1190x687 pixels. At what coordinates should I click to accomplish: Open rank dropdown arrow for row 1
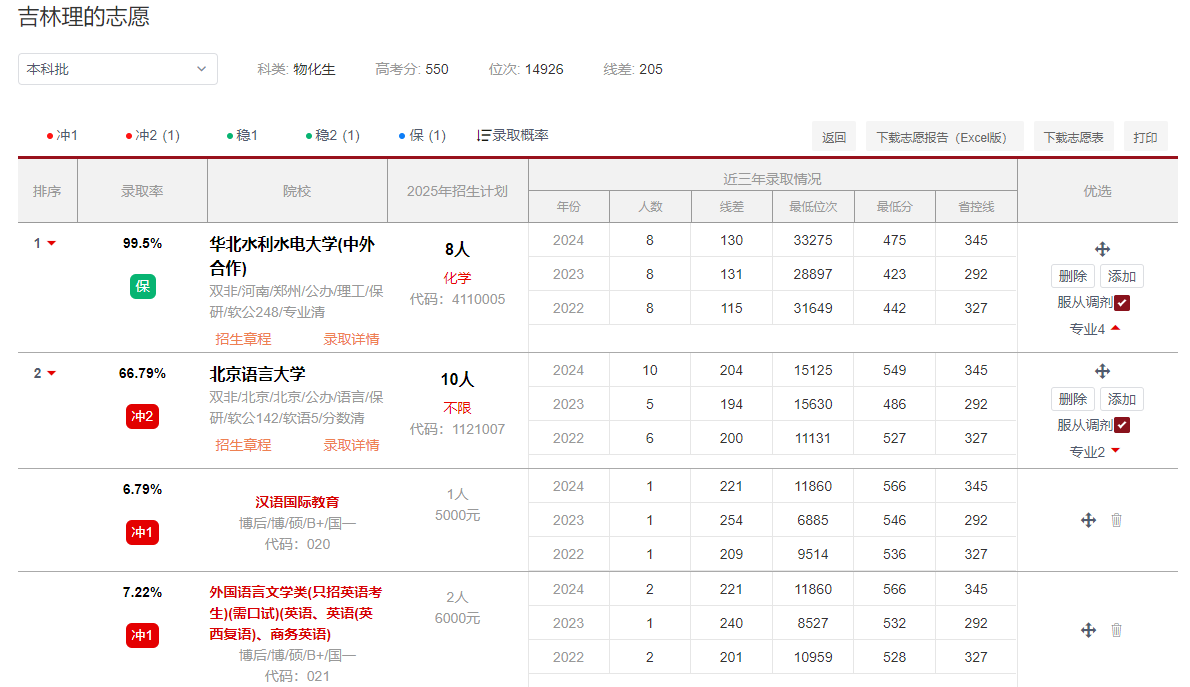tap(52, 243)
